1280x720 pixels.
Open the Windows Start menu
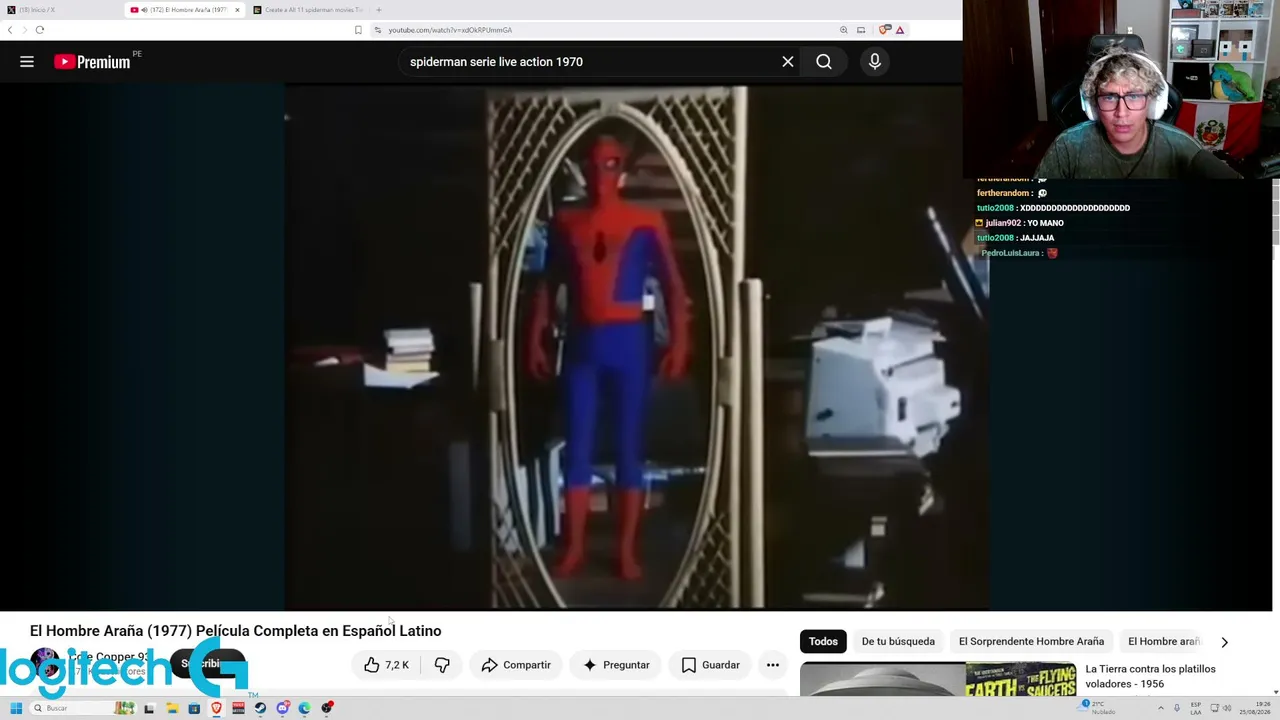[x=15, y=708]
